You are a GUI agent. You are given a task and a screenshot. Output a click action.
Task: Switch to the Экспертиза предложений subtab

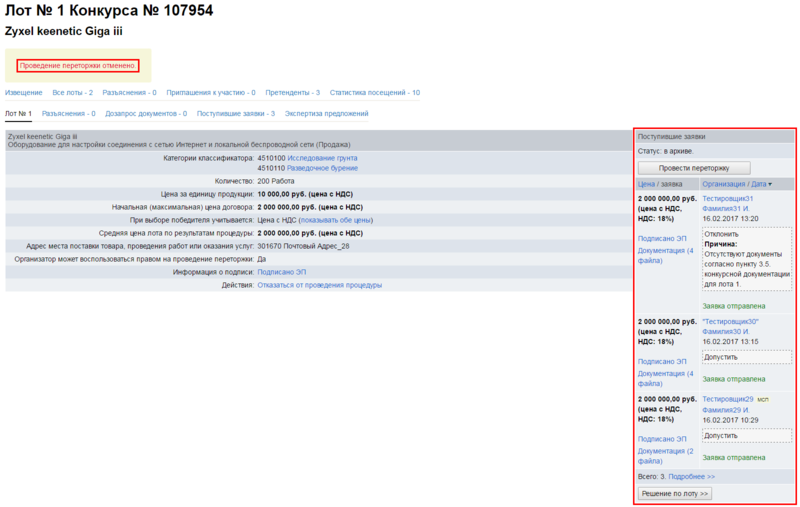point(327,114)
